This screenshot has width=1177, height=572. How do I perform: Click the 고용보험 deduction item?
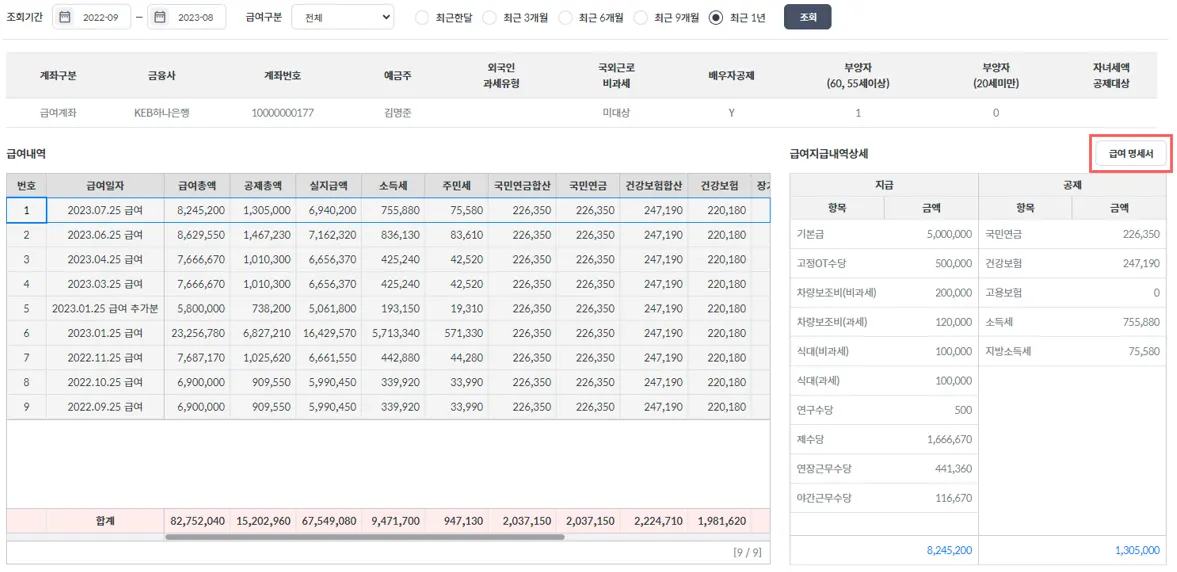click(x=1003, y=293)
